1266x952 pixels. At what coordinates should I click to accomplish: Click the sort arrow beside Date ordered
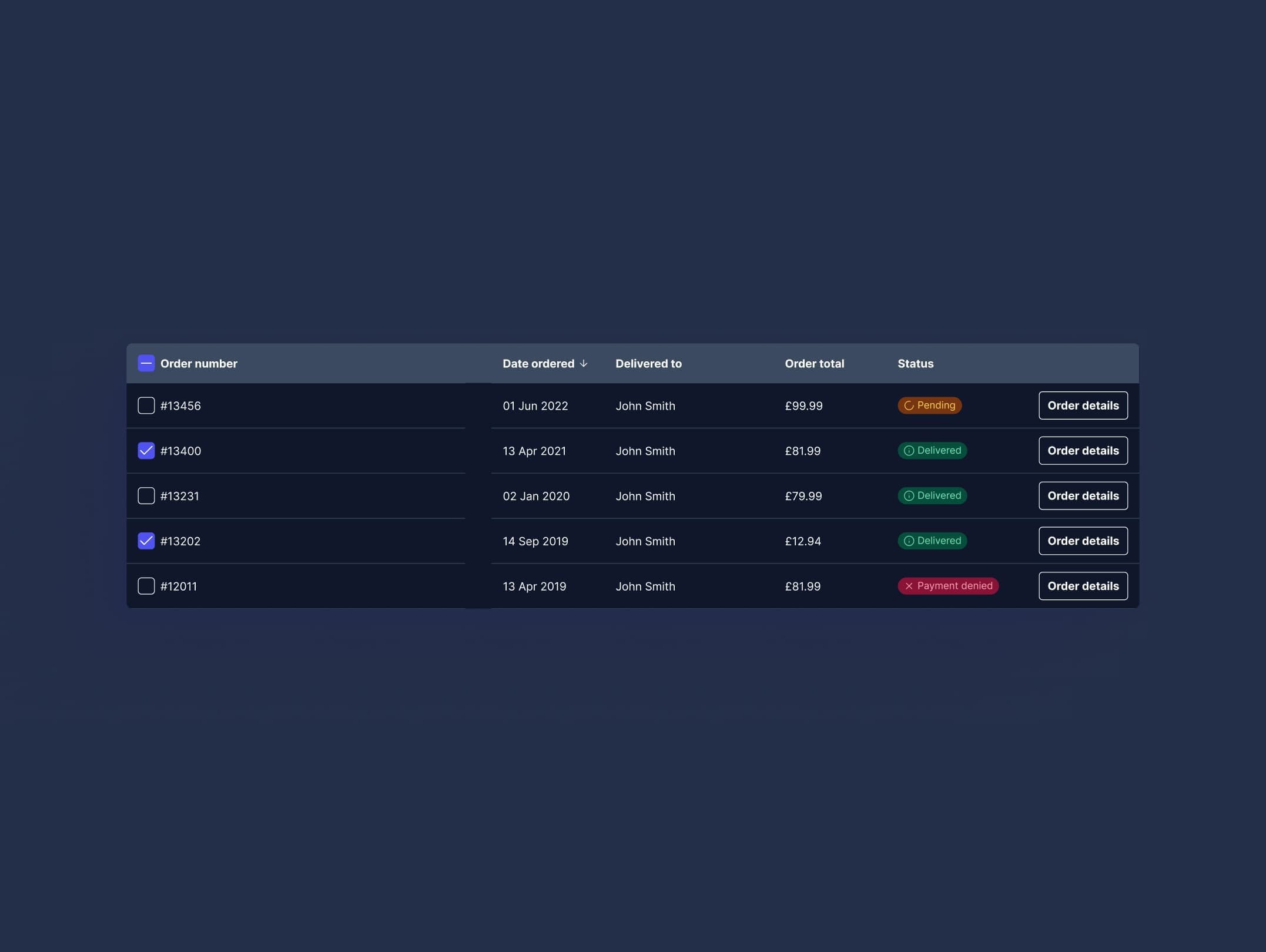tap(583, 364)
